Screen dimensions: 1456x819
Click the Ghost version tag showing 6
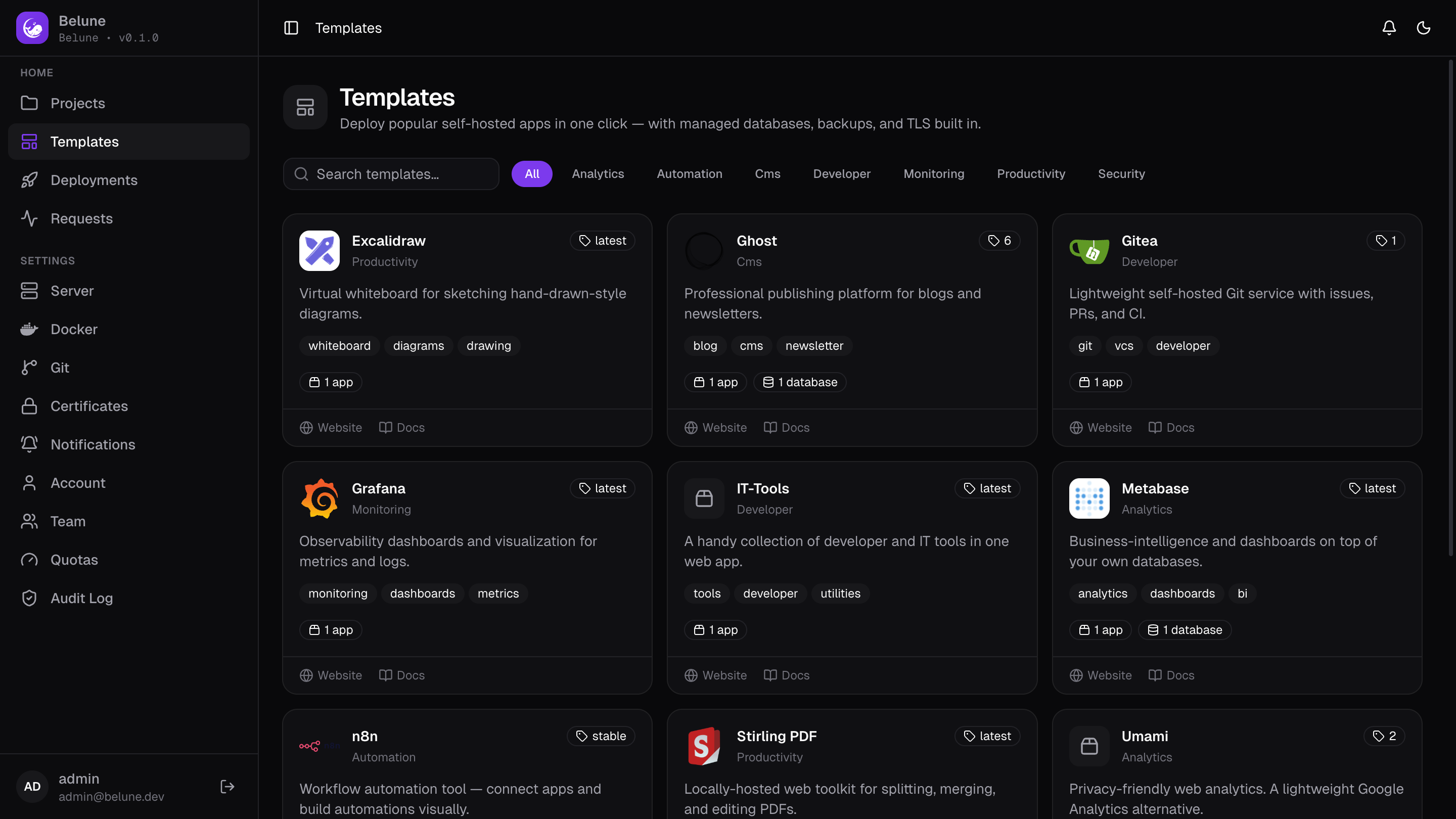pos(999,241)
